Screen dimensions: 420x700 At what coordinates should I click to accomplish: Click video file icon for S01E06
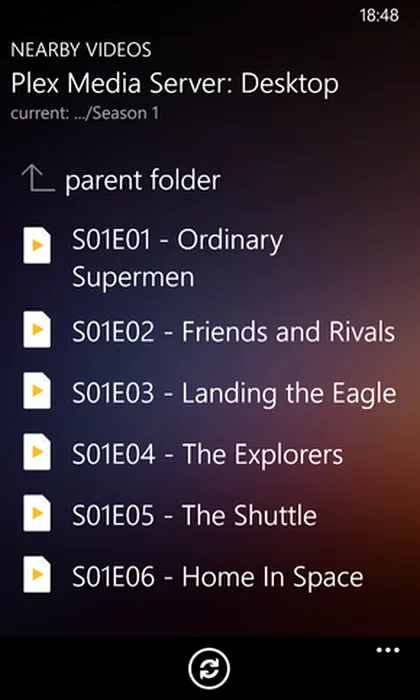(37, 574)
